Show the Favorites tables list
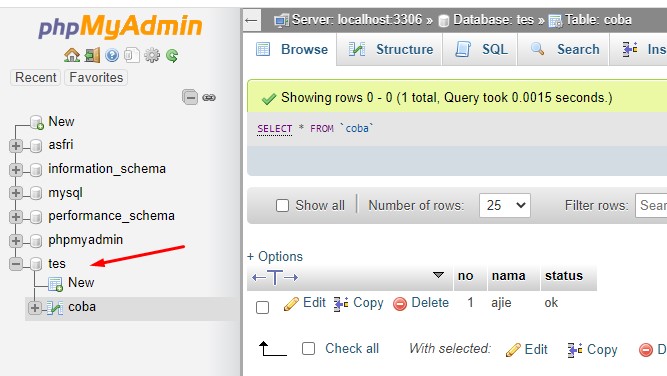This screenshot has width=667, height=376. [96, 77]
